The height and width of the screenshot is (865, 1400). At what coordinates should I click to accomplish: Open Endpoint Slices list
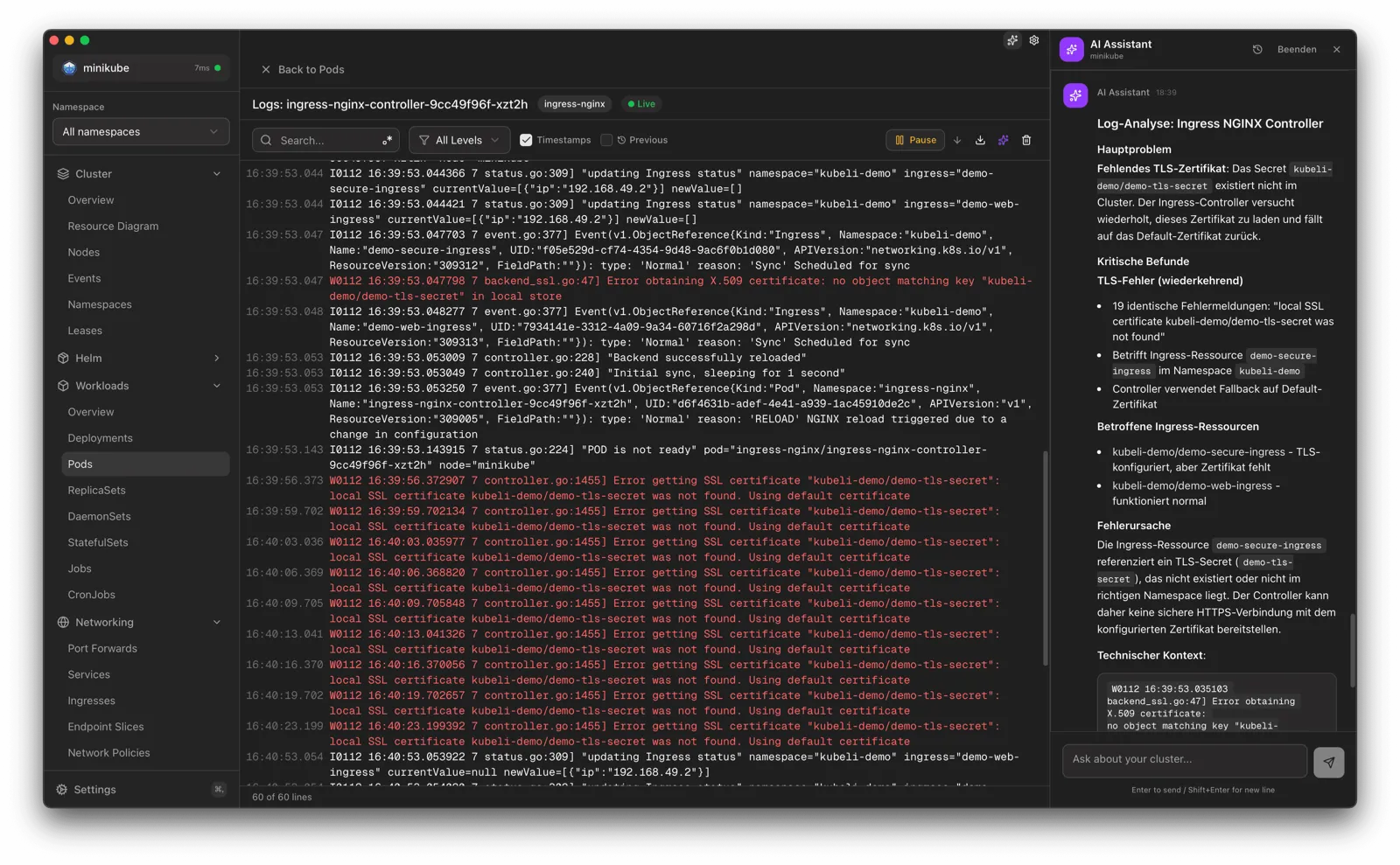point(106,728)
